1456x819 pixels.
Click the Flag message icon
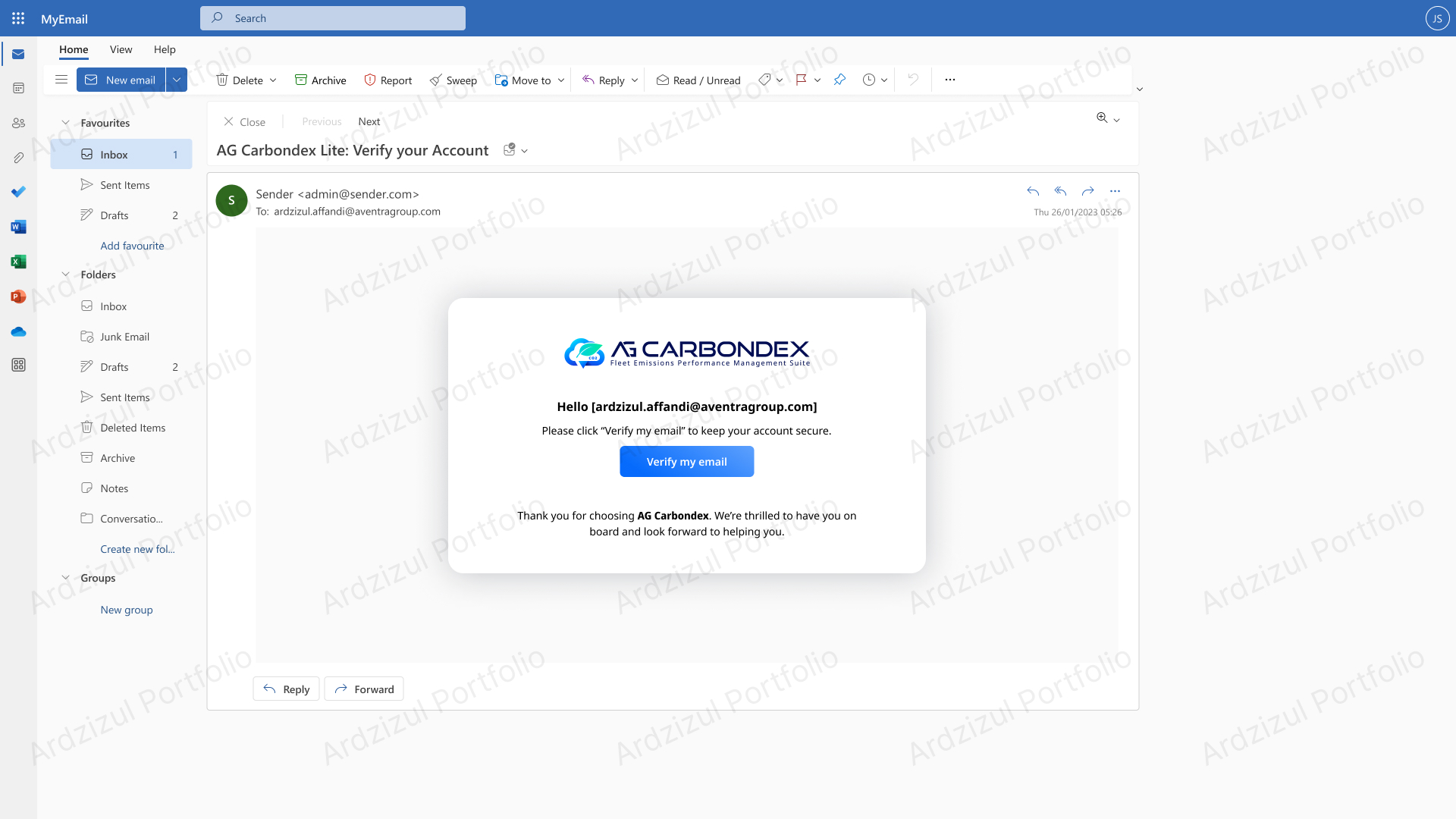[801, 80]
